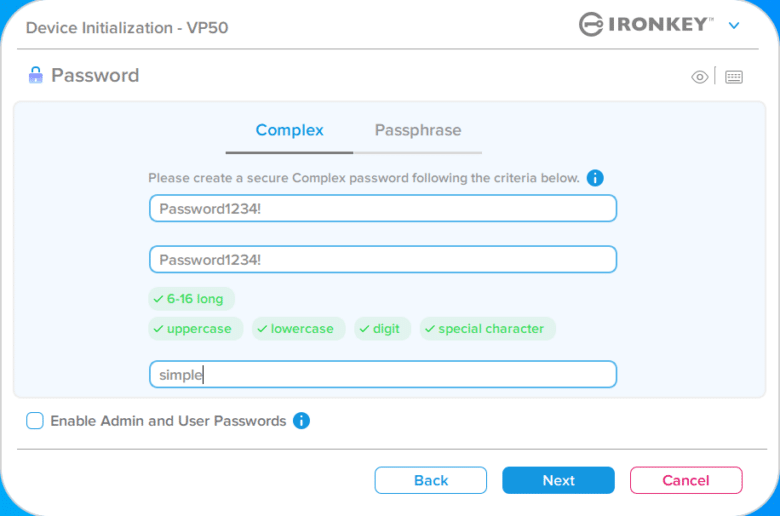Go Back to previous step
This screenshot has height=516, width=780.
431,480
